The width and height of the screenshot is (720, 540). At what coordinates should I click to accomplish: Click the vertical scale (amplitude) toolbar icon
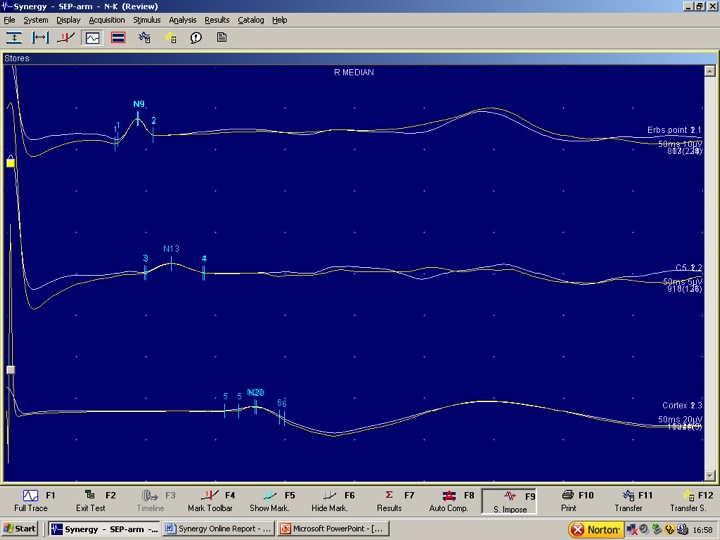[14, 38]
